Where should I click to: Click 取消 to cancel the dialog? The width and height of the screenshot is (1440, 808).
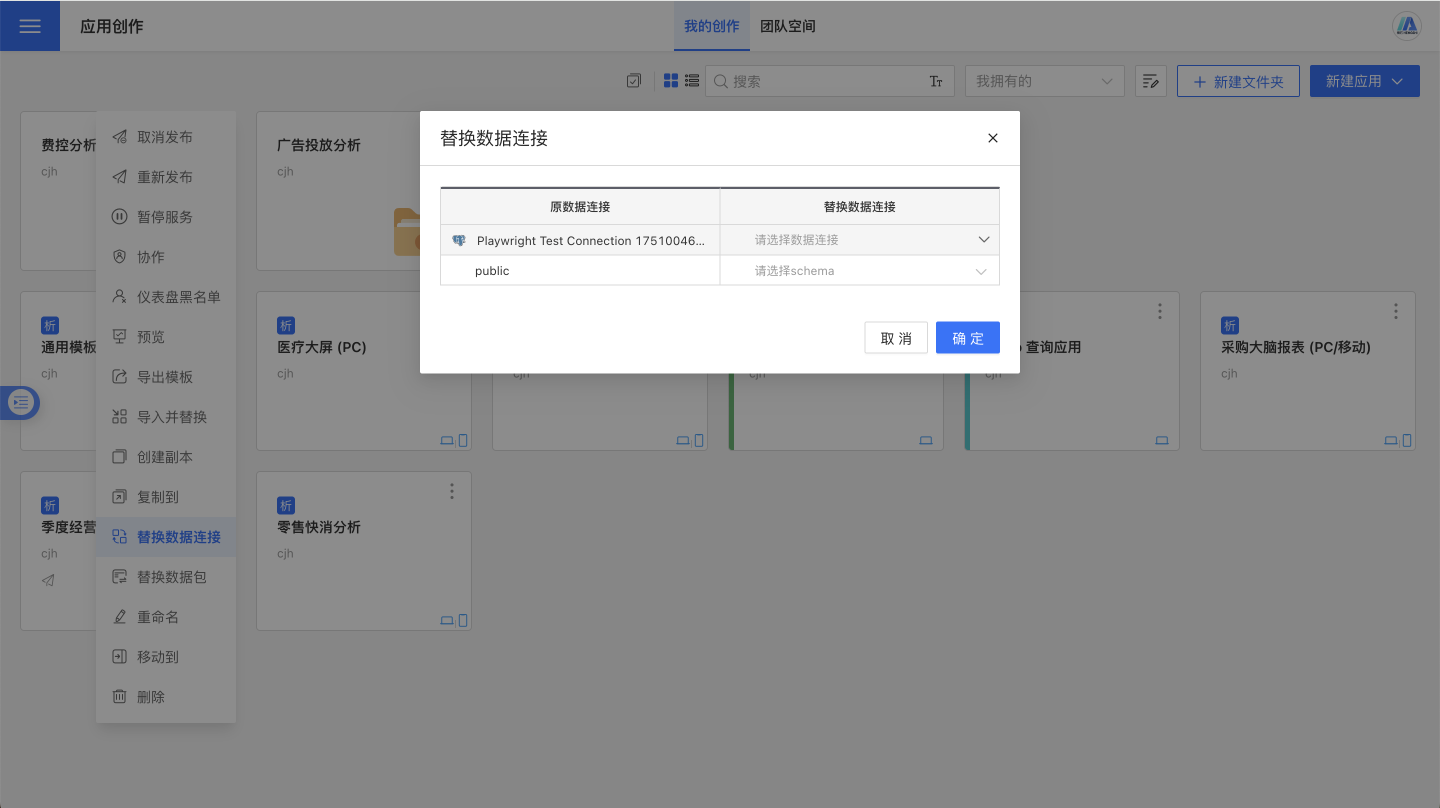[x=895, y=338]
